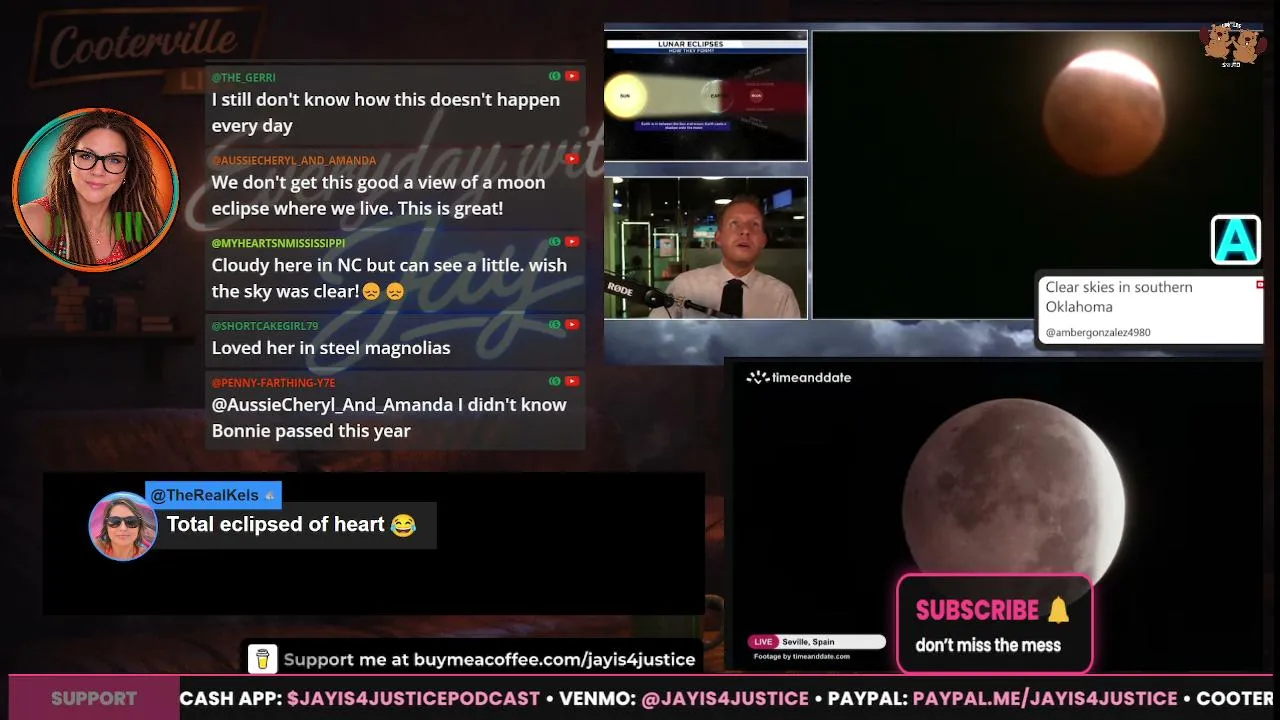Viewport: 1280px width, 720px height.
Task: Click the message 'I still don't know how this doesn't happen every day'
Action: coord(386,113)
